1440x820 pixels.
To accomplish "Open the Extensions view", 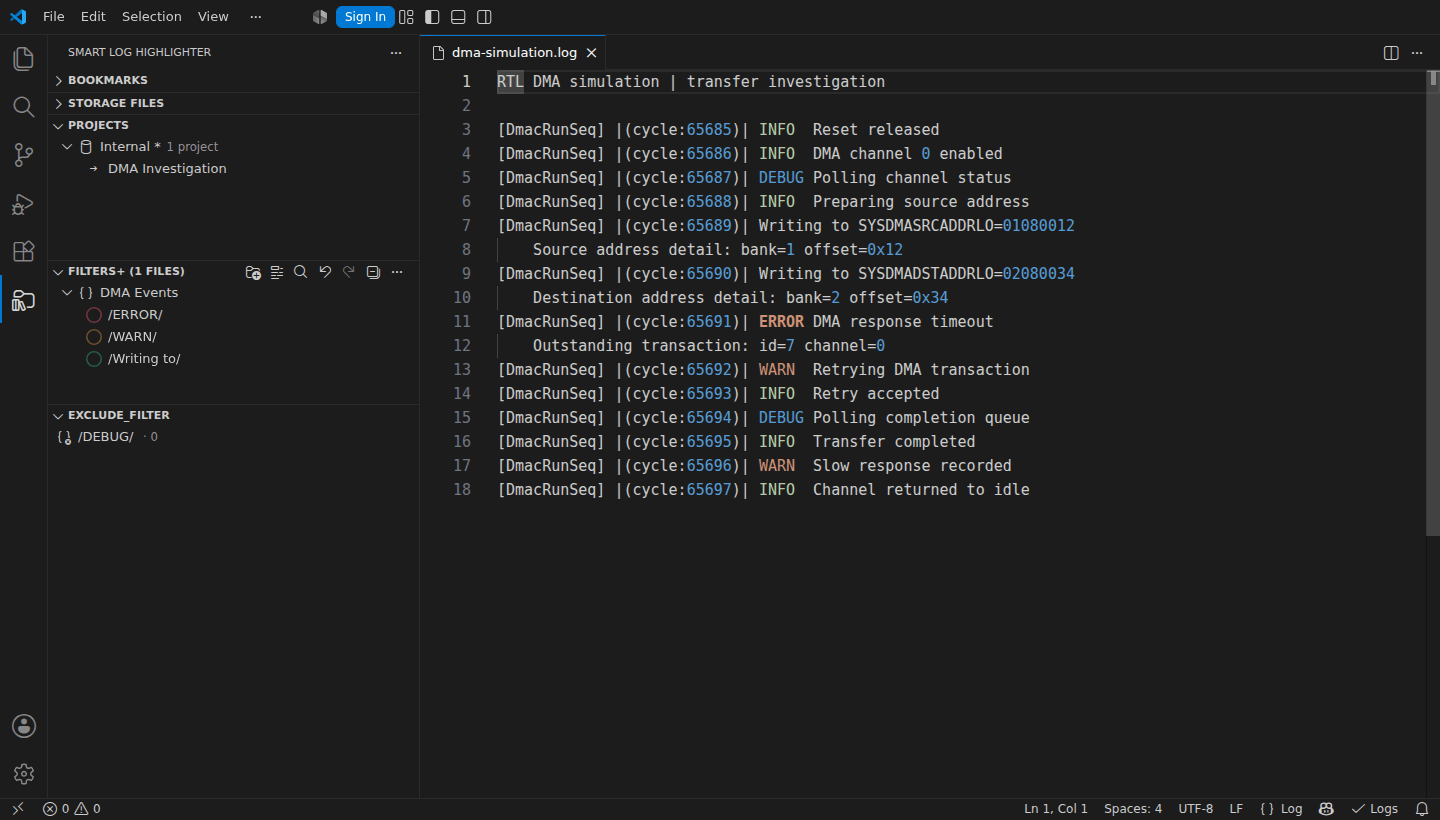I will click(x=24, y=251).
